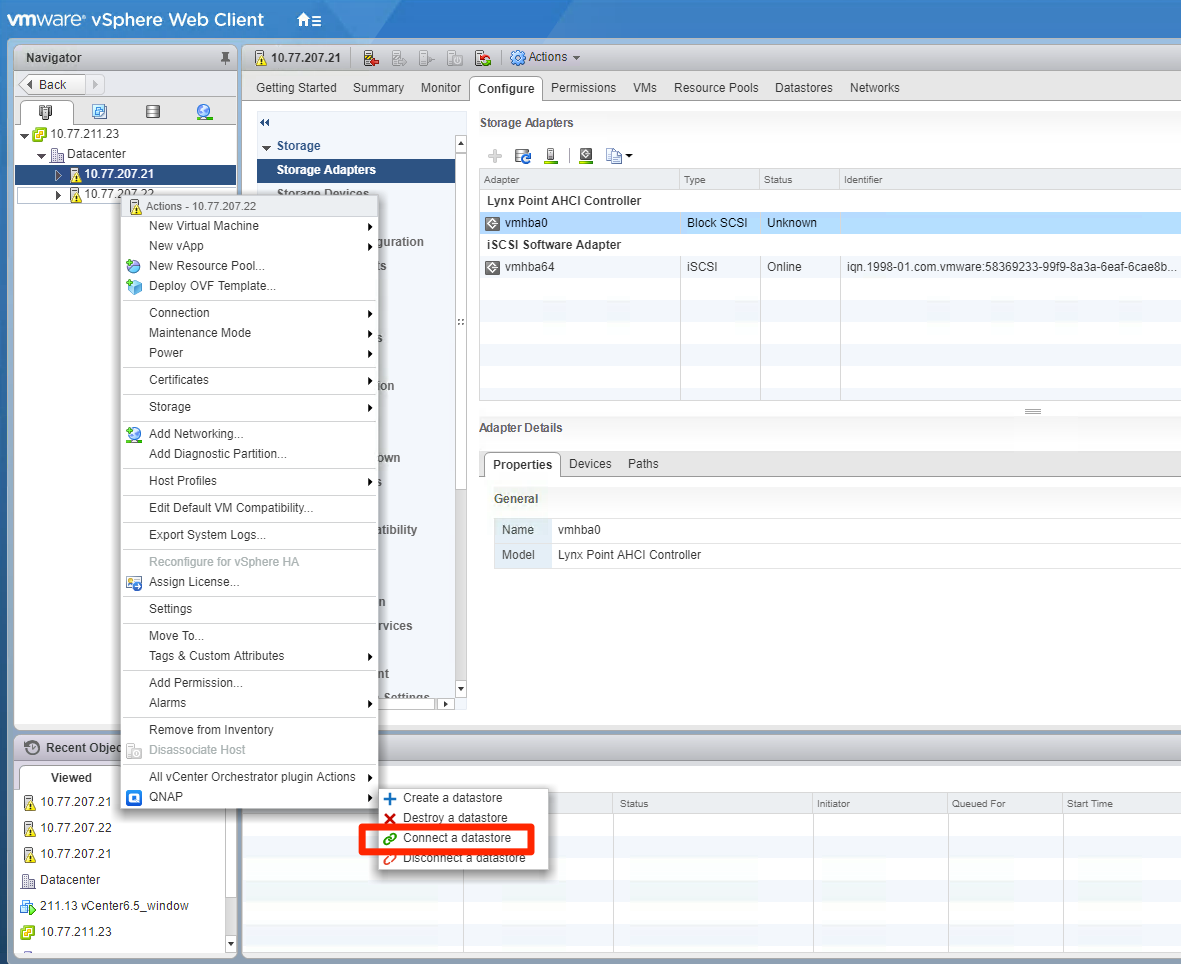Refresh the storage adapters list
1181x964 pixels.
click(523, 155)
